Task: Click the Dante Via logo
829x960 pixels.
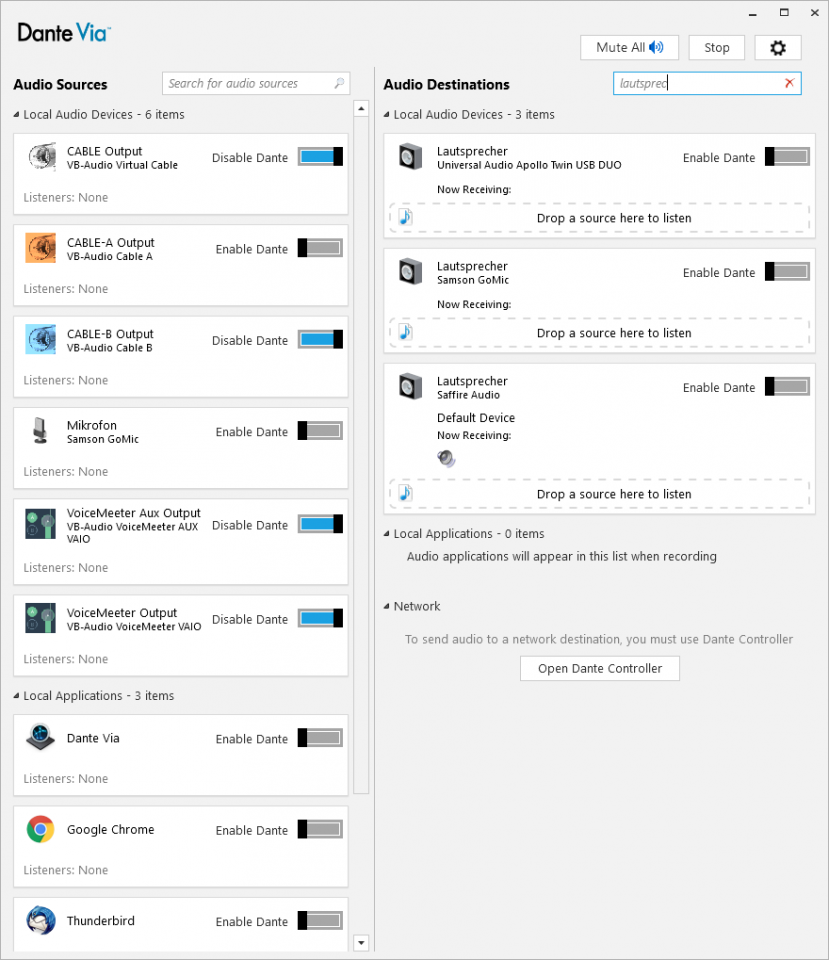Action: 64,32
